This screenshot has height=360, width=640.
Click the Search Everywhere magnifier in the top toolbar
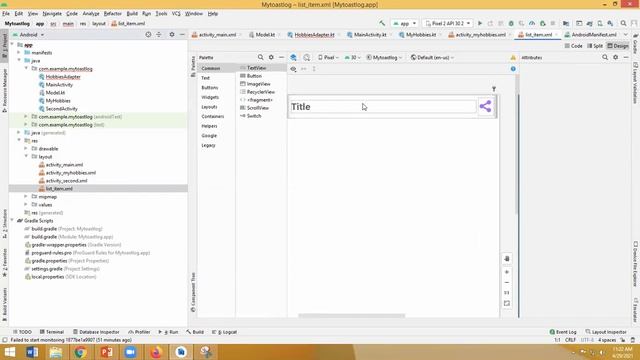pos(623,23)
